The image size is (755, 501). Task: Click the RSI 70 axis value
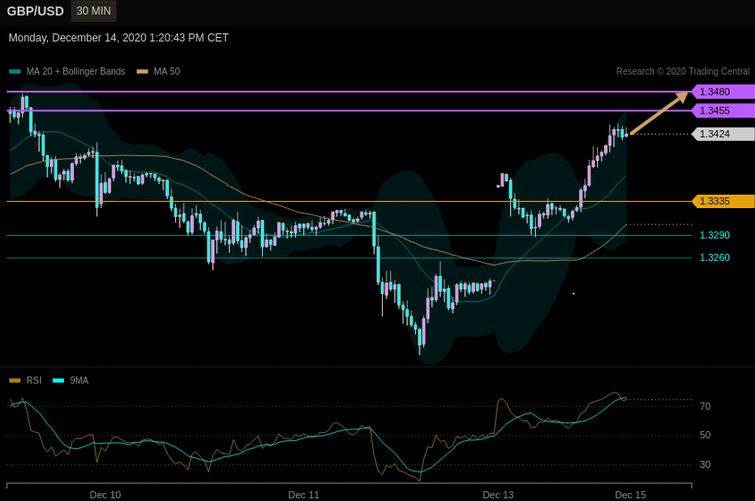(705, 407)
